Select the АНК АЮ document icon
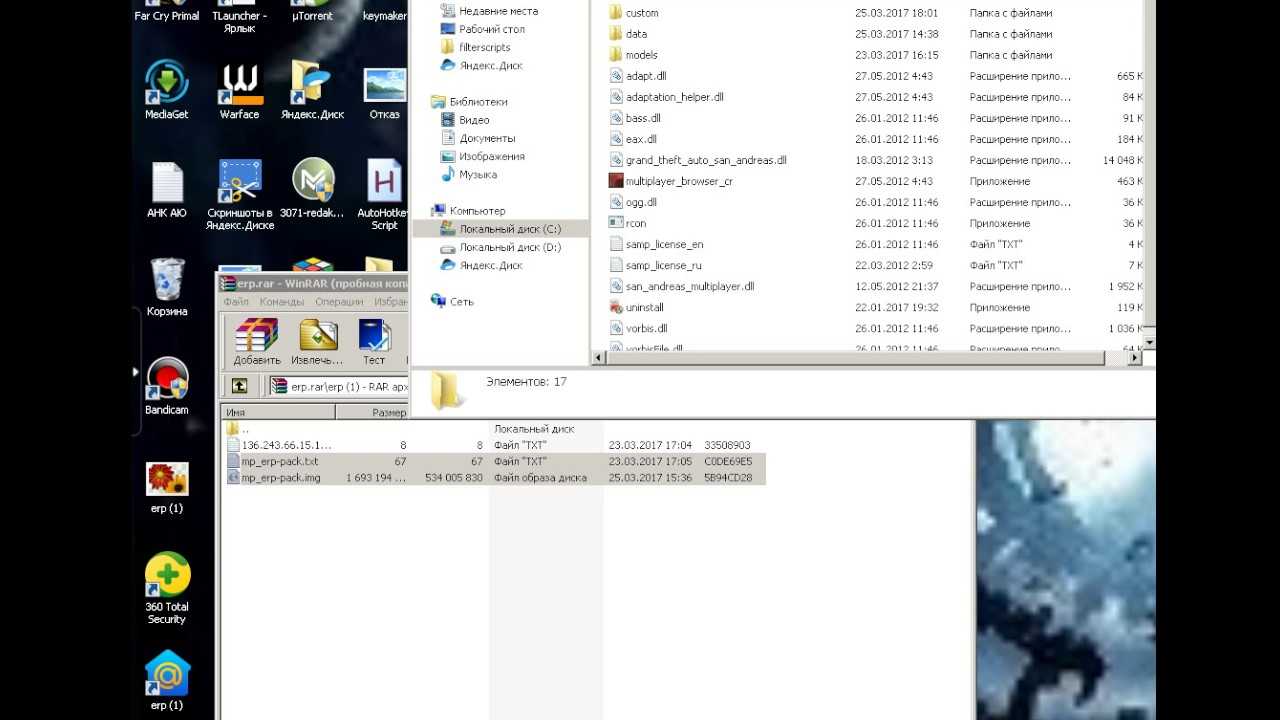 pos(167,190)
